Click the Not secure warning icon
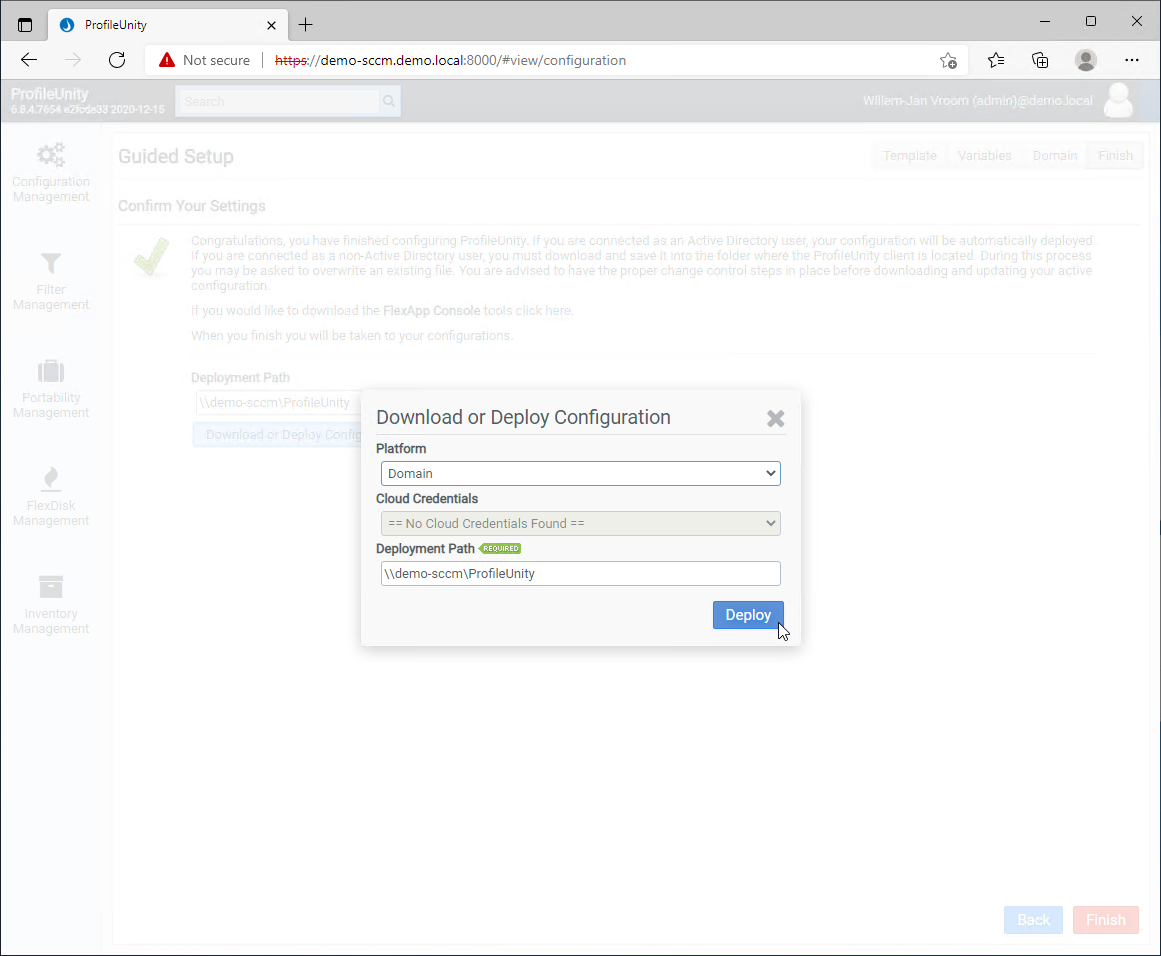Viewport: 1161px width, 956px height. coord(167,60)
